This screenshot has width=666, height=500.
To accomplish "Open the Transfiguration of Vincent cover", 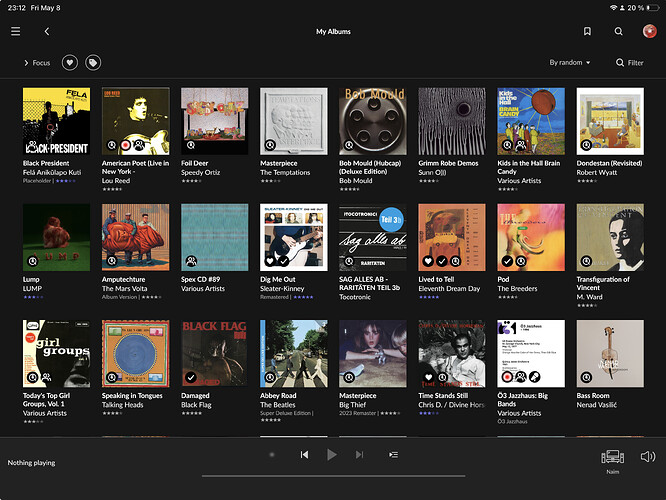I will 610,237.
